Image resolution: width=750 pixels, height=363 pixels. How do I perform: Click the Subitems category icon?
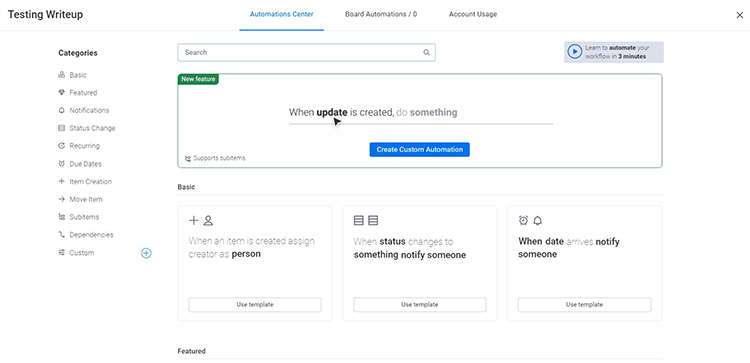tap(61, 217)
